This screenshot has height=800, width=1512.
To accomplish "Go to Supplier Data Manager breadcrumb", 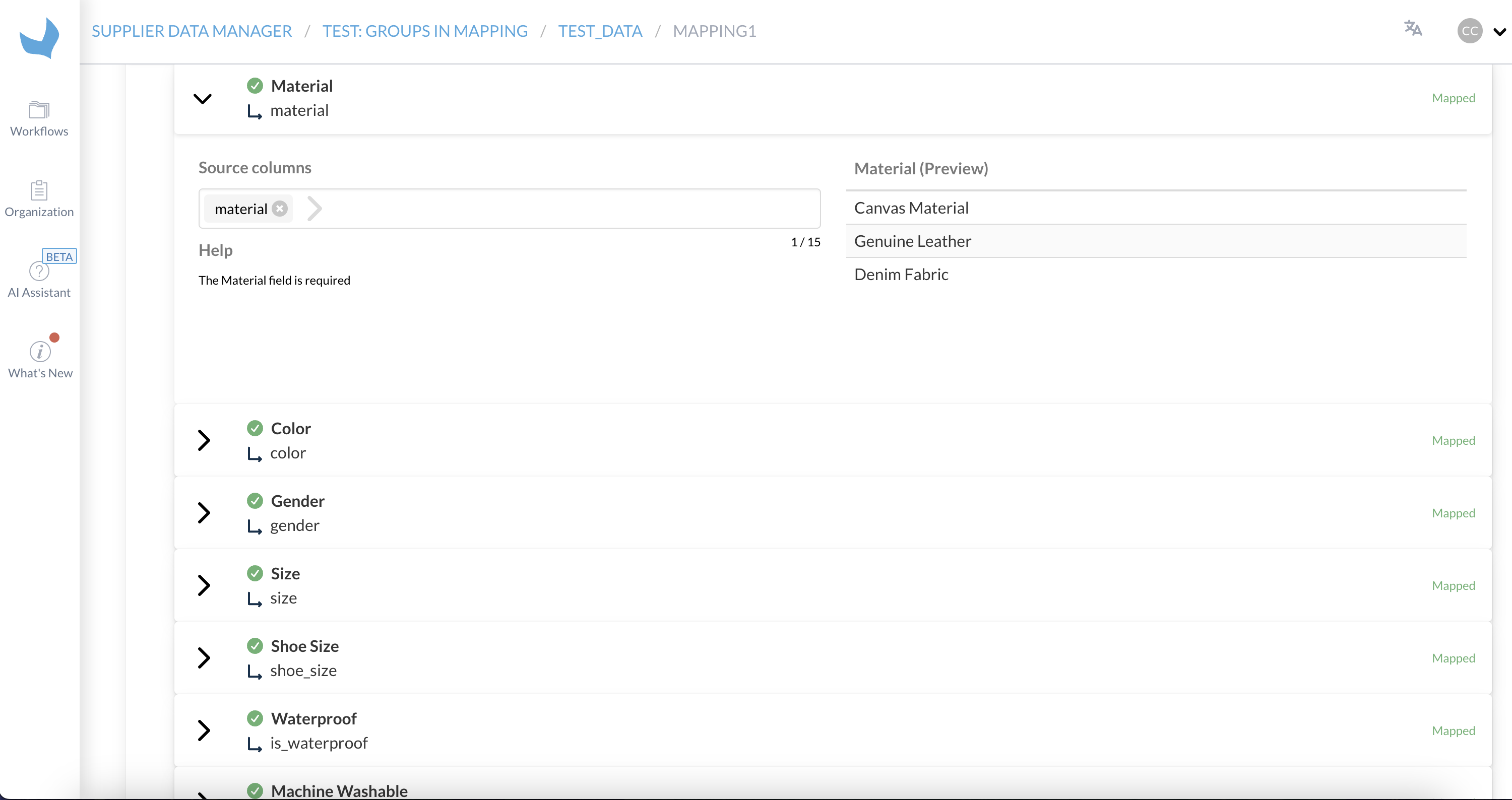I will point(192,31).
